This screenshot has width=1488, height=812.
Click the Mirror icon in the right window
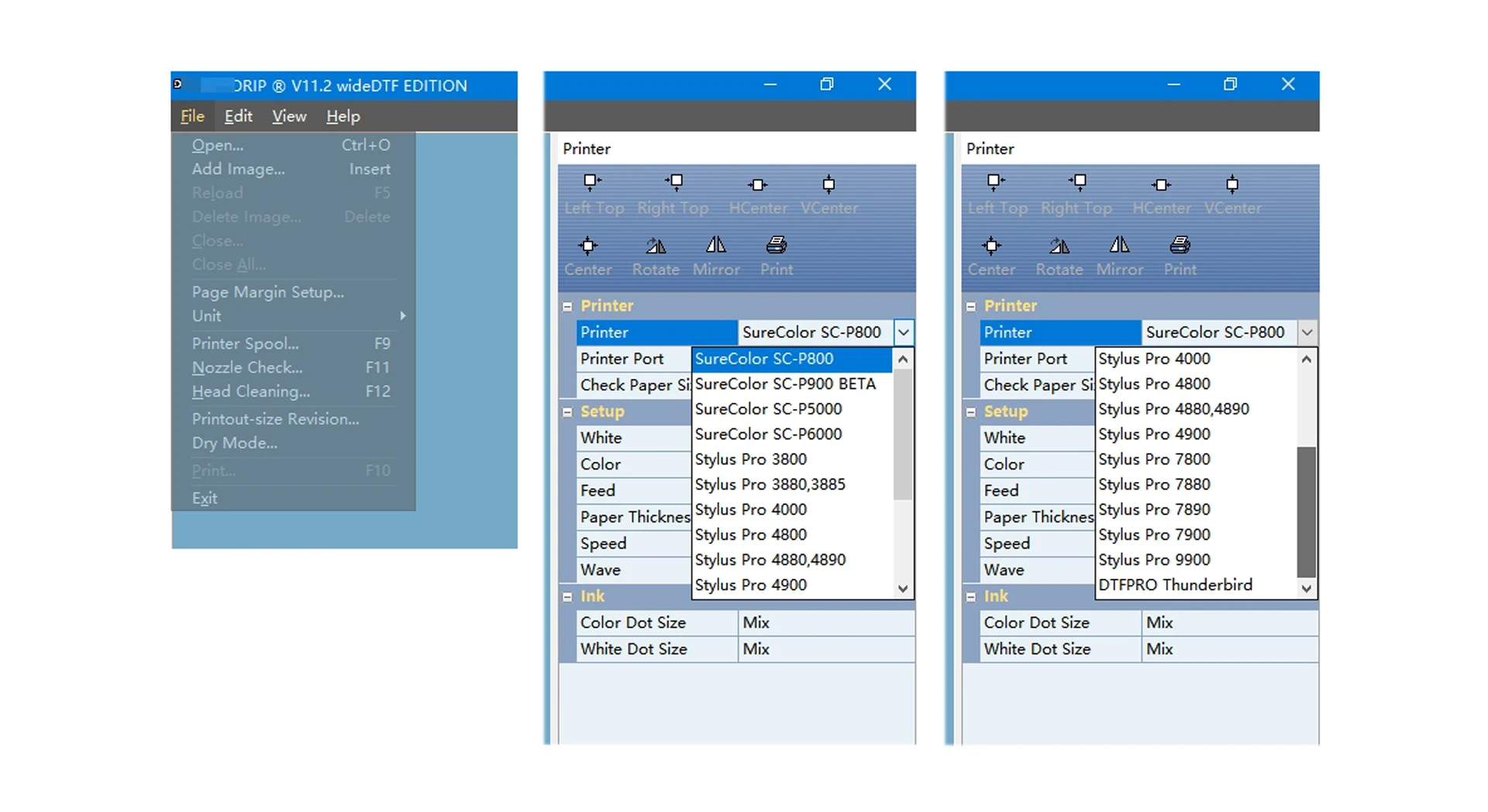pos(1120,245)
